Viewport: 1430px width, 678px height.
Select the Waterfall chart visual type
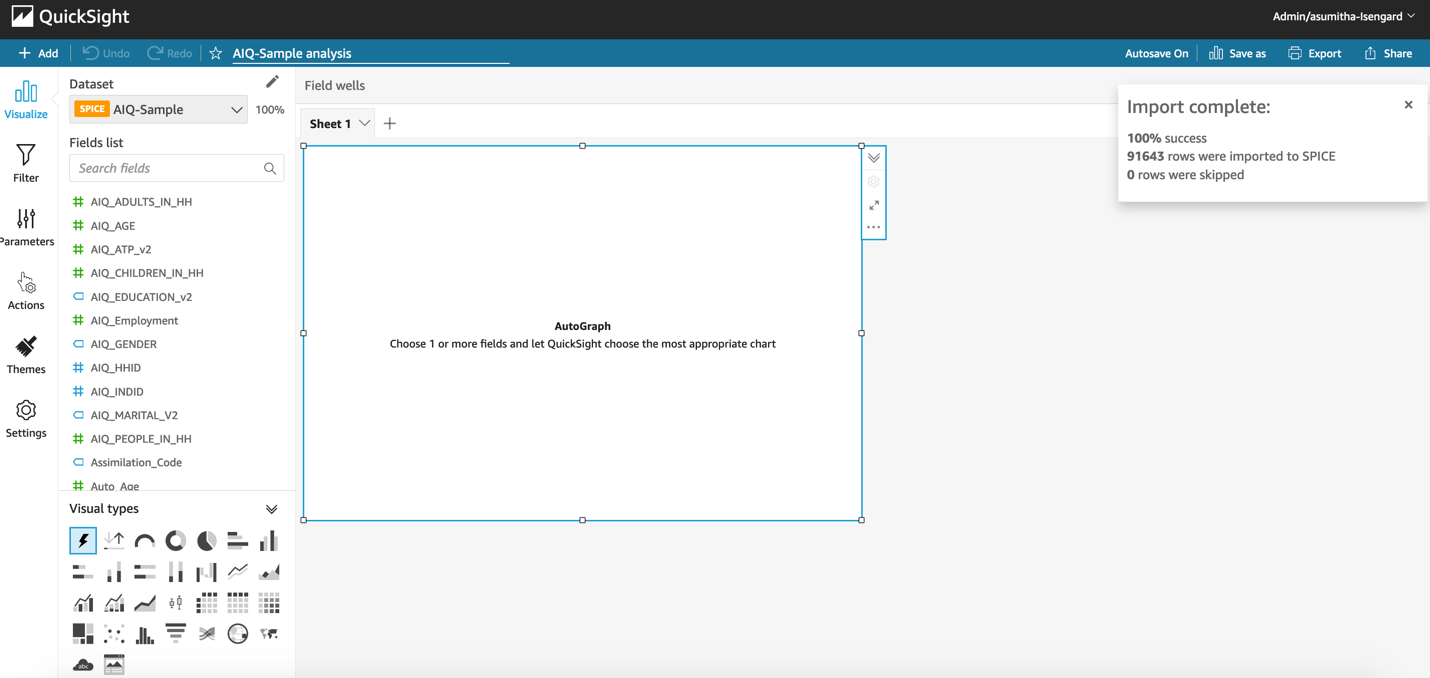pyautogui.click(x=207, y=572)
